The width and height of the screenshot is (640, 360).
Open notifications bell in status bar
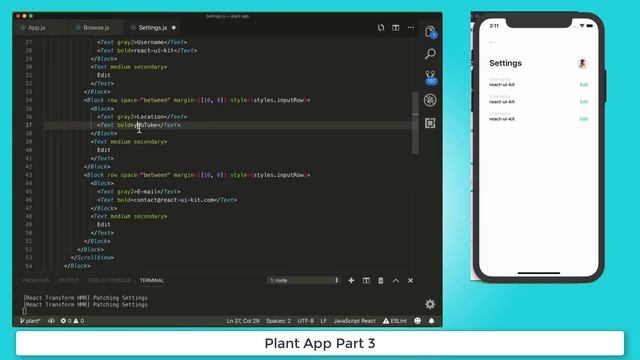point(431,321)
